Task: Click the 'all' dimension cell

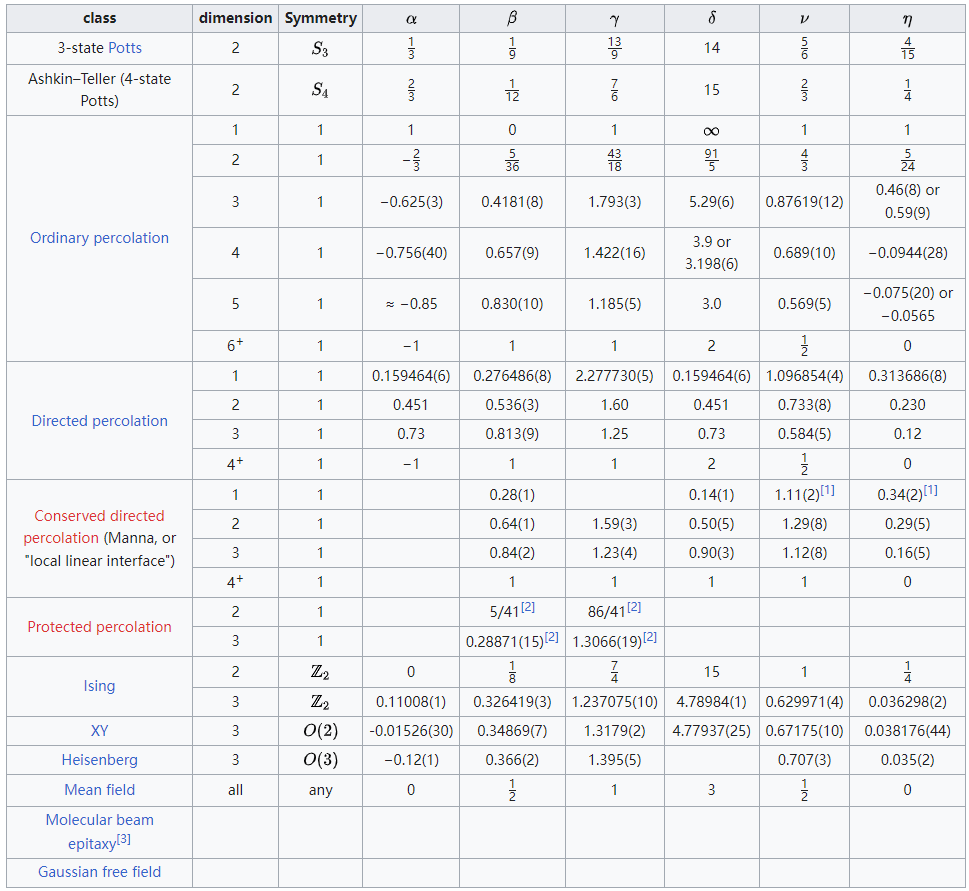Action: coord(235,790)
